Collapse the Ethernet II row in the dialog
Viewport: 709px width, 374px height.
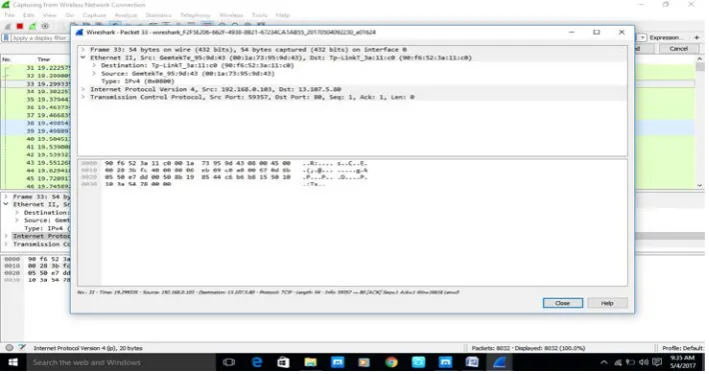click(x=83, y=58)
